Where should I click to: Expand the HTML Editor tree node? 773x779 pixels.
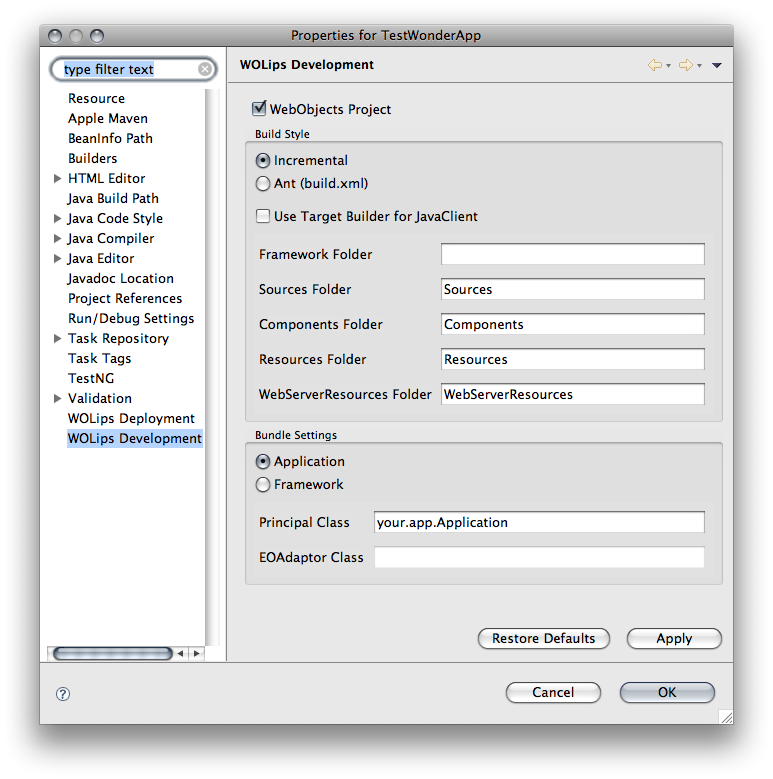tap(58, 179)
